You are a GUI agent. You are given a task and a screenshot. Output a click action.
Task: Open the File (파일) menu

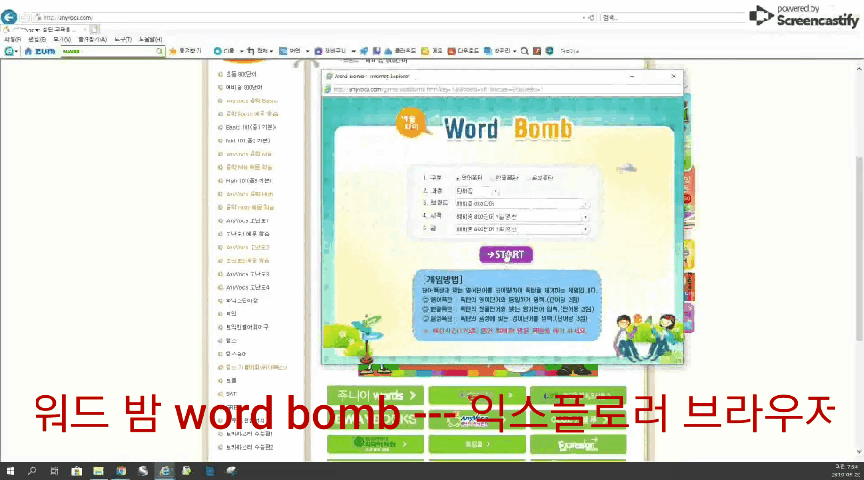(13, 40)
